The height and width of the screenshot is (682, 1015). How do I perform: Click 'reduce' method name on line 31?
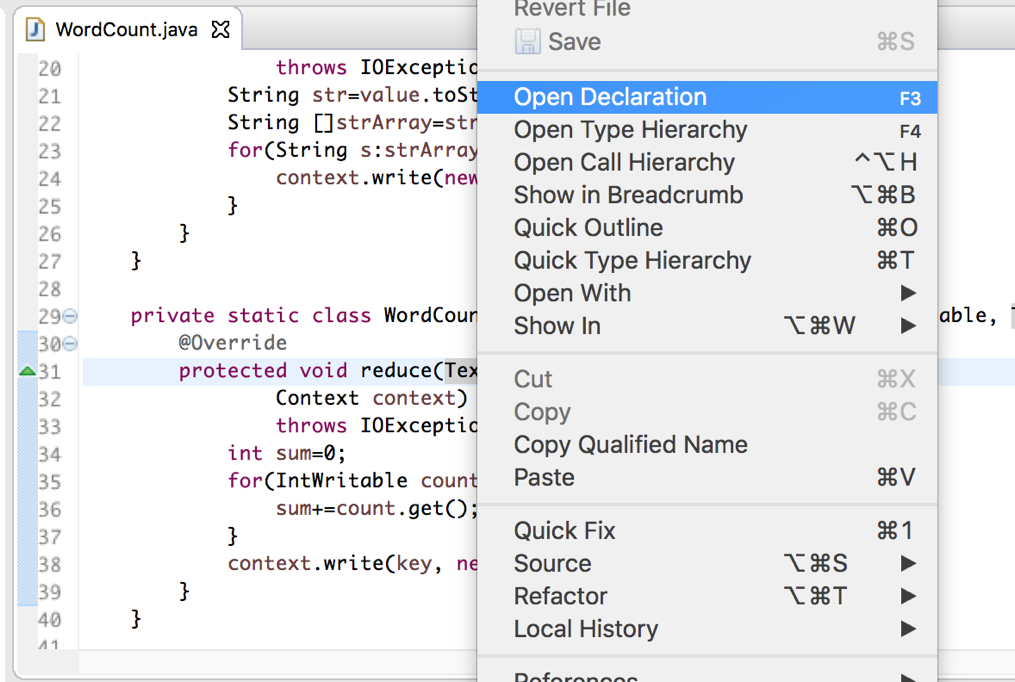click(x=396, y=371)
